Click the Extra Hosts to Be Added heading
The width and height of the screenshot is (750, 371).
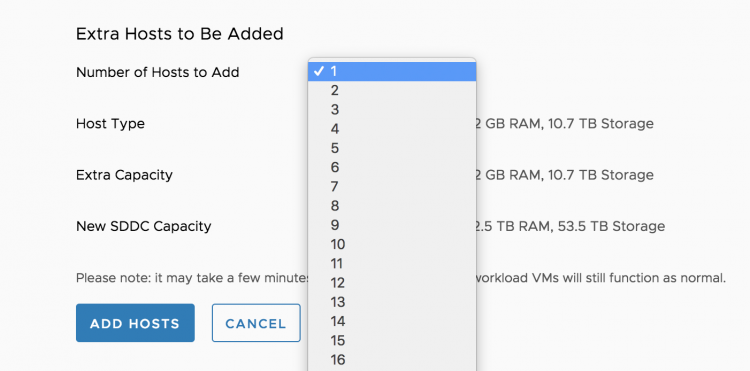tap(180, 34)
